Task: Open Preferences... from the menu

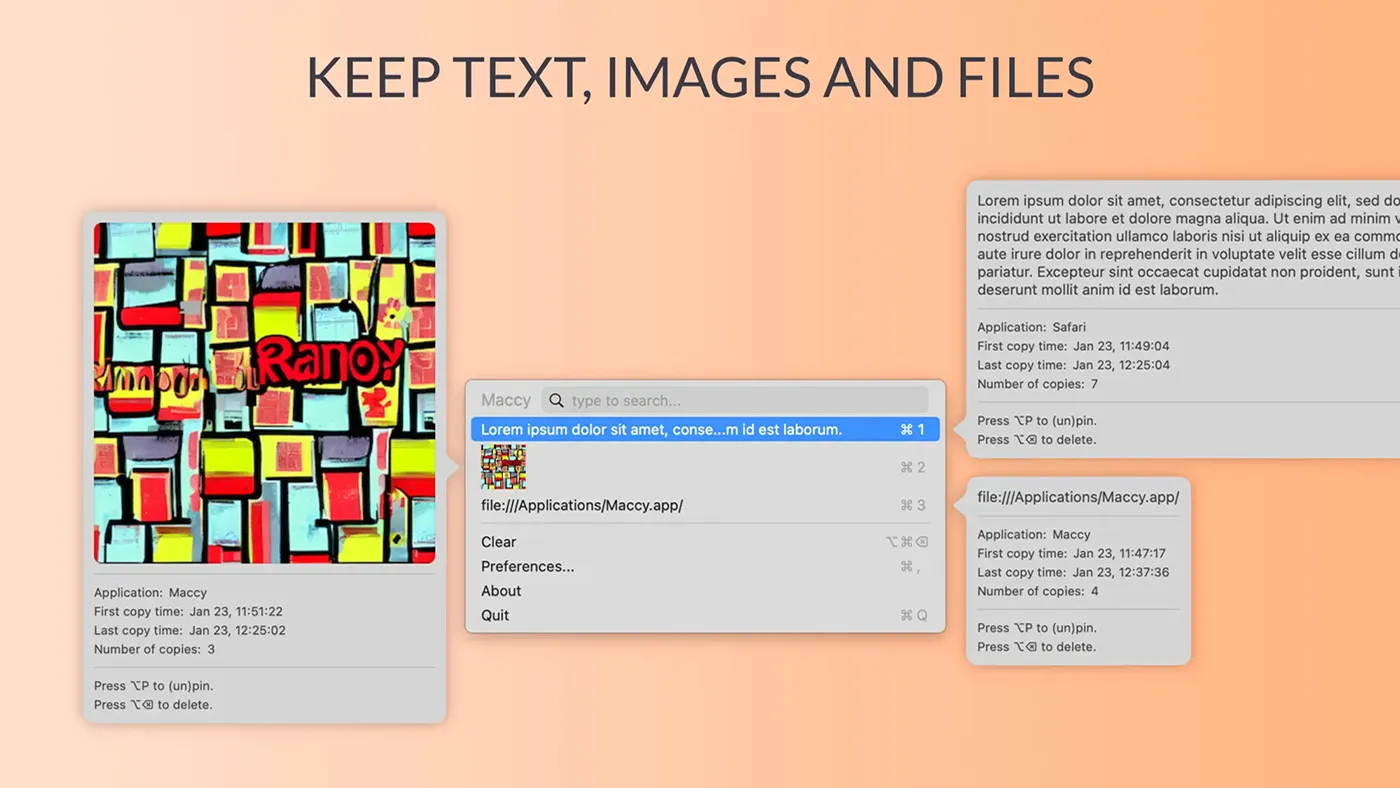Action: (x=528, y=566)
